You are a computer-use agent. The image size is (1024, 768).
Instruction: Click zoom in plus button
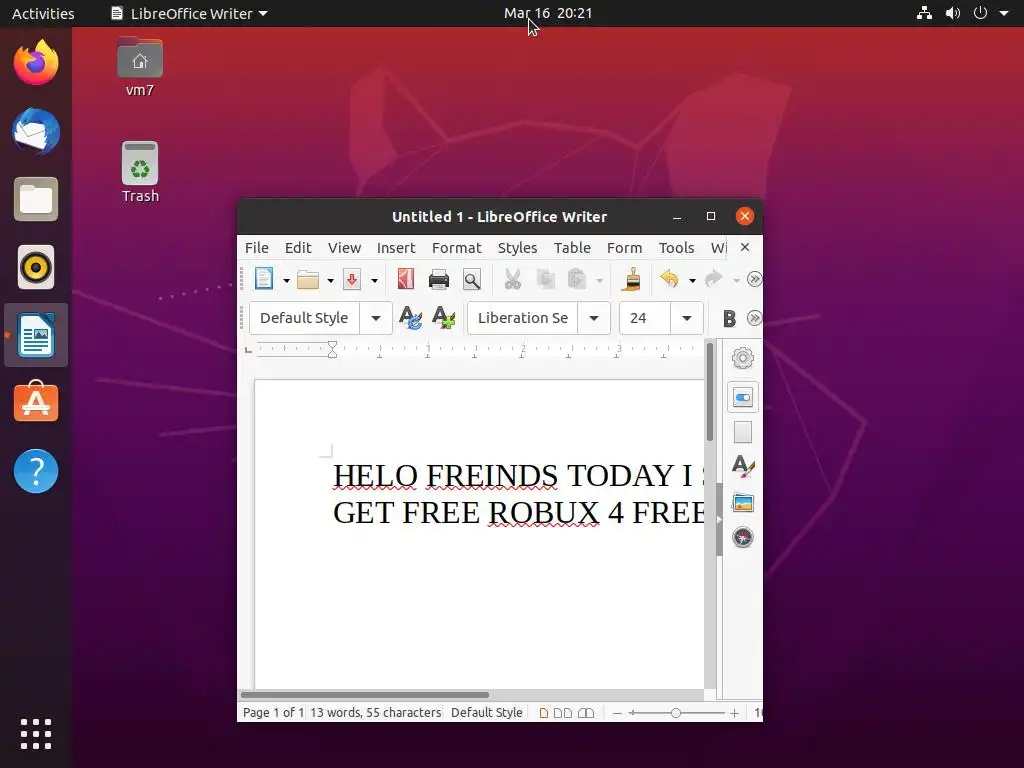[x=734, y=713]
